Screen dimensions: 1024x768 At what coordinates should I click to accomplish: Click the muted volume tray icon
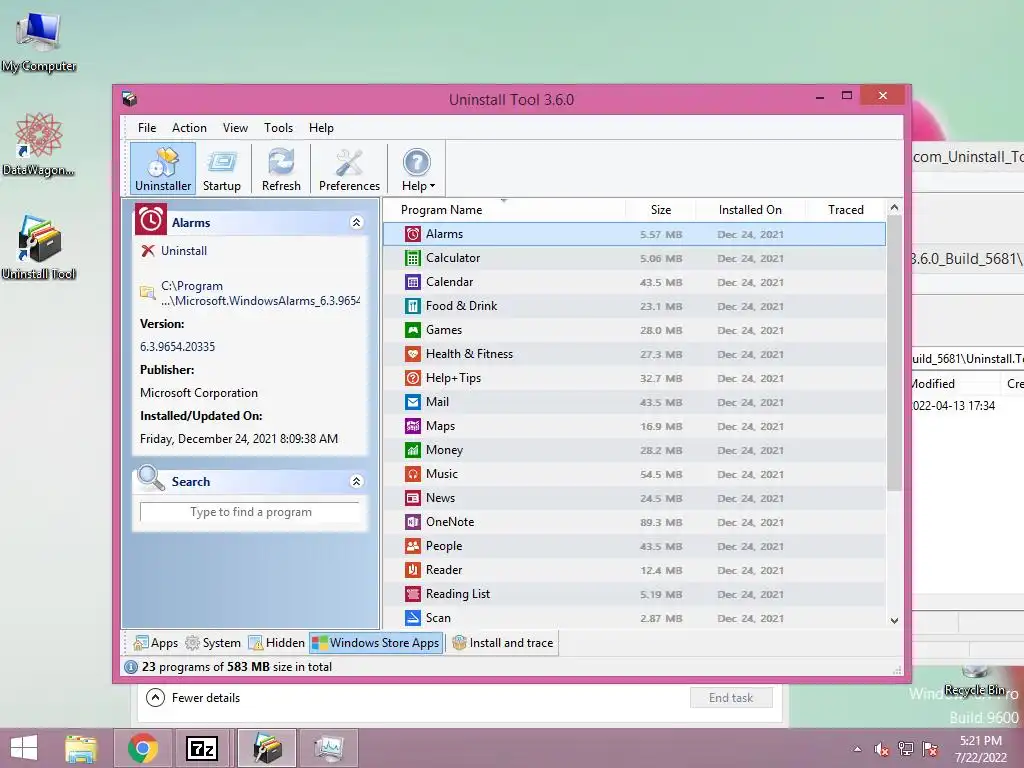[x=881, y=749]
